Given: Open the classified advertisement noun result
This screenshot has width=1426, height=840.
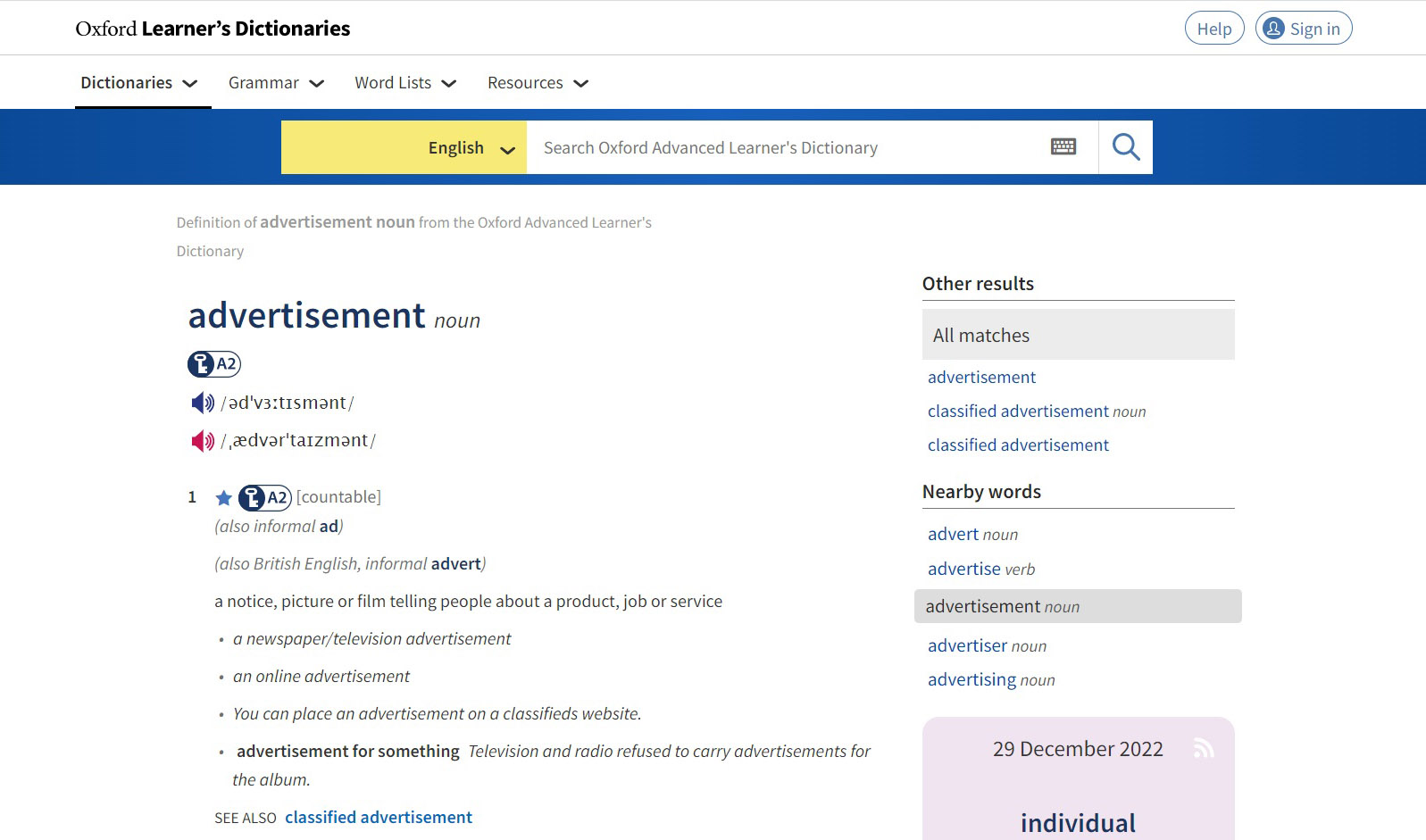Looking at the screenshot, I should 1037,412.
